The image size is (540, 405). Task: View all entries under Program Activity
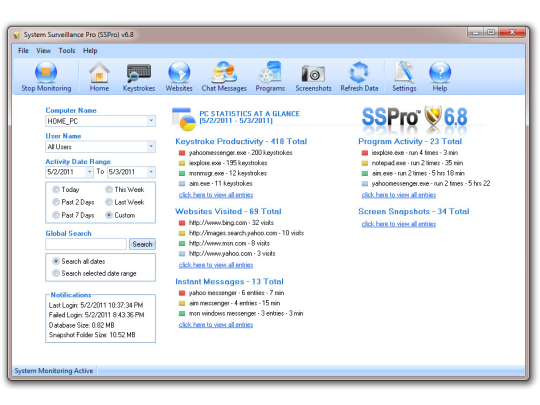[399, 195]
